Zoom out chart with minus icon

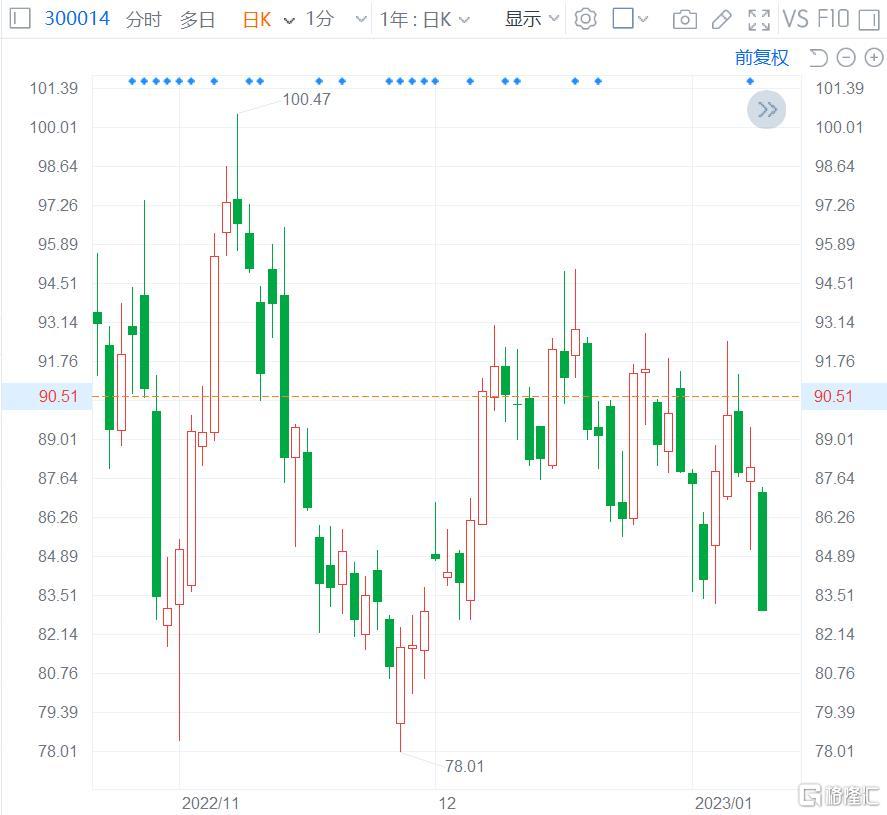click(846, 58)
